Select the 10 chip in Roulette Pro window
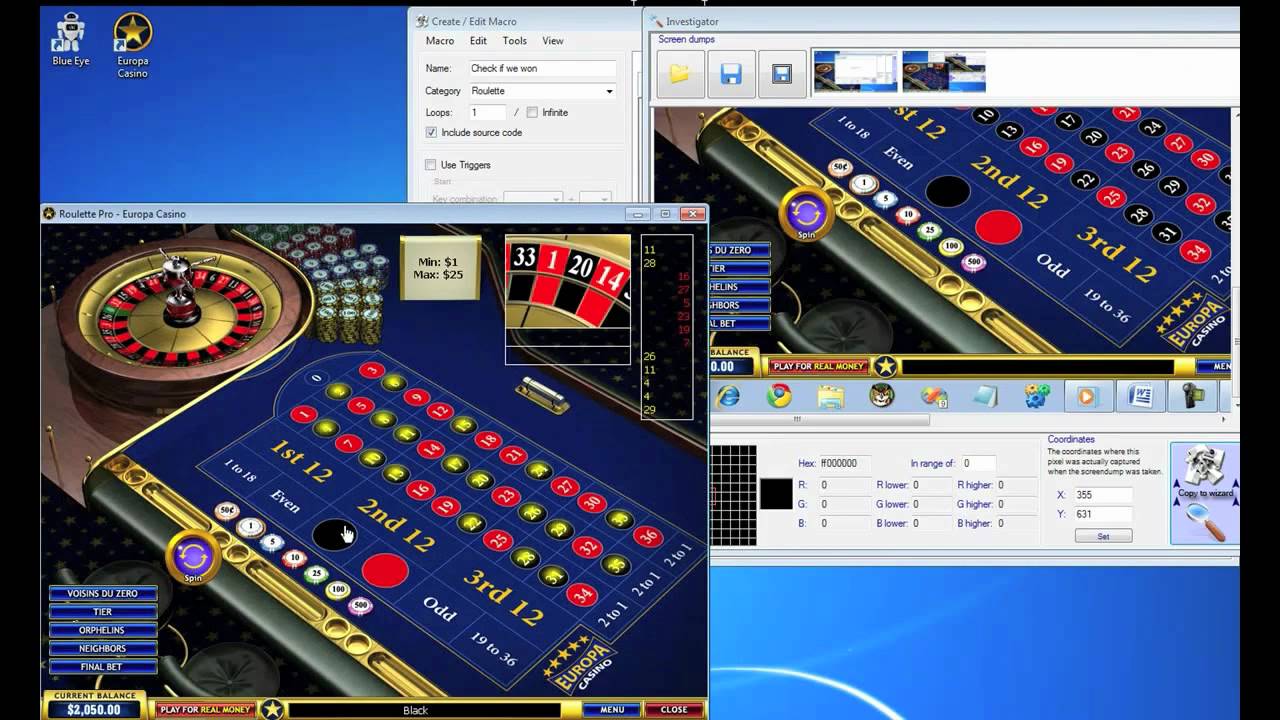The image size is (1280, 720). click(294, 558)
